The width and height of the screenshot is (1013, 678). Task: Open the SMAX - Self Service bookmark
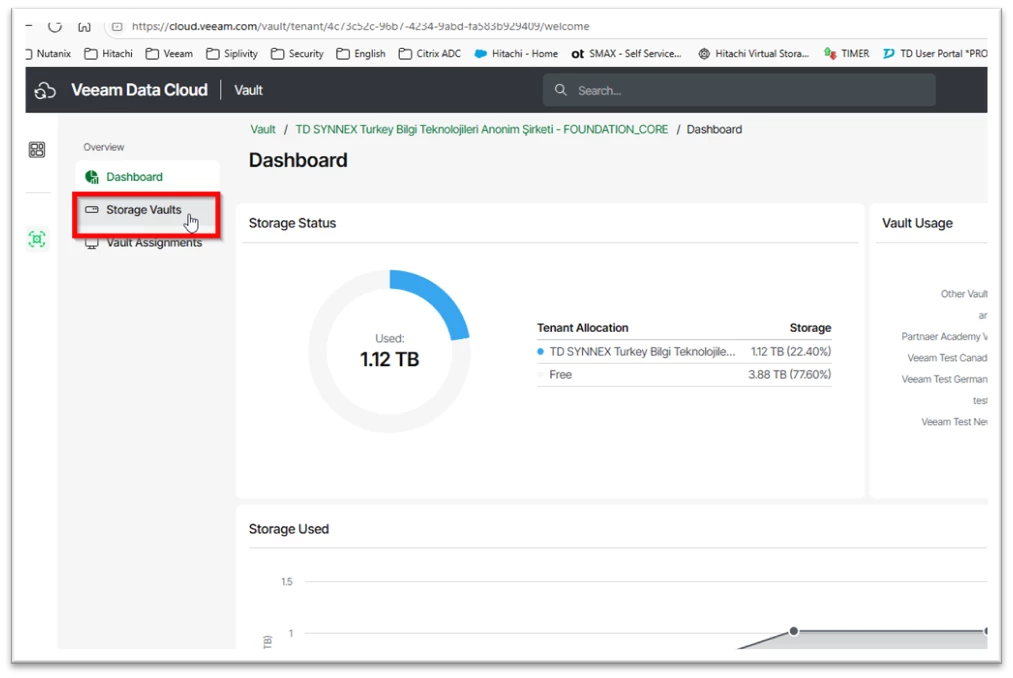627,54
